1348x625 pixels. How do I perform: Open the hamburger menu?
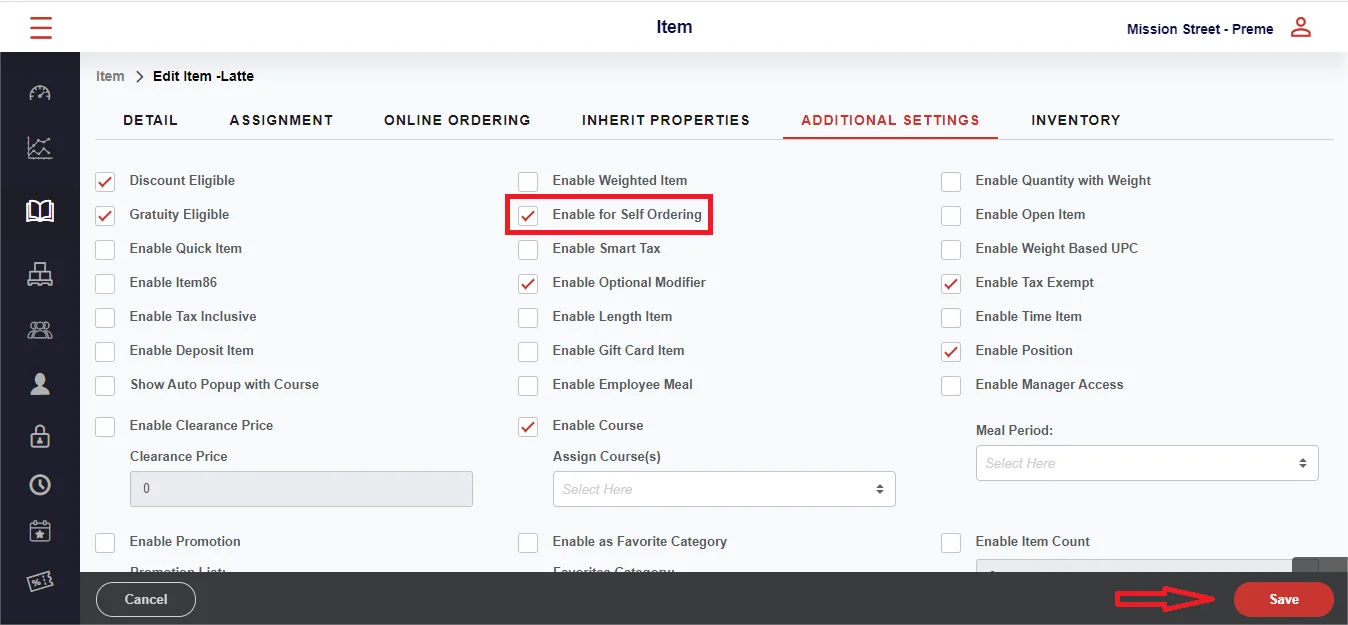point(41,28)
